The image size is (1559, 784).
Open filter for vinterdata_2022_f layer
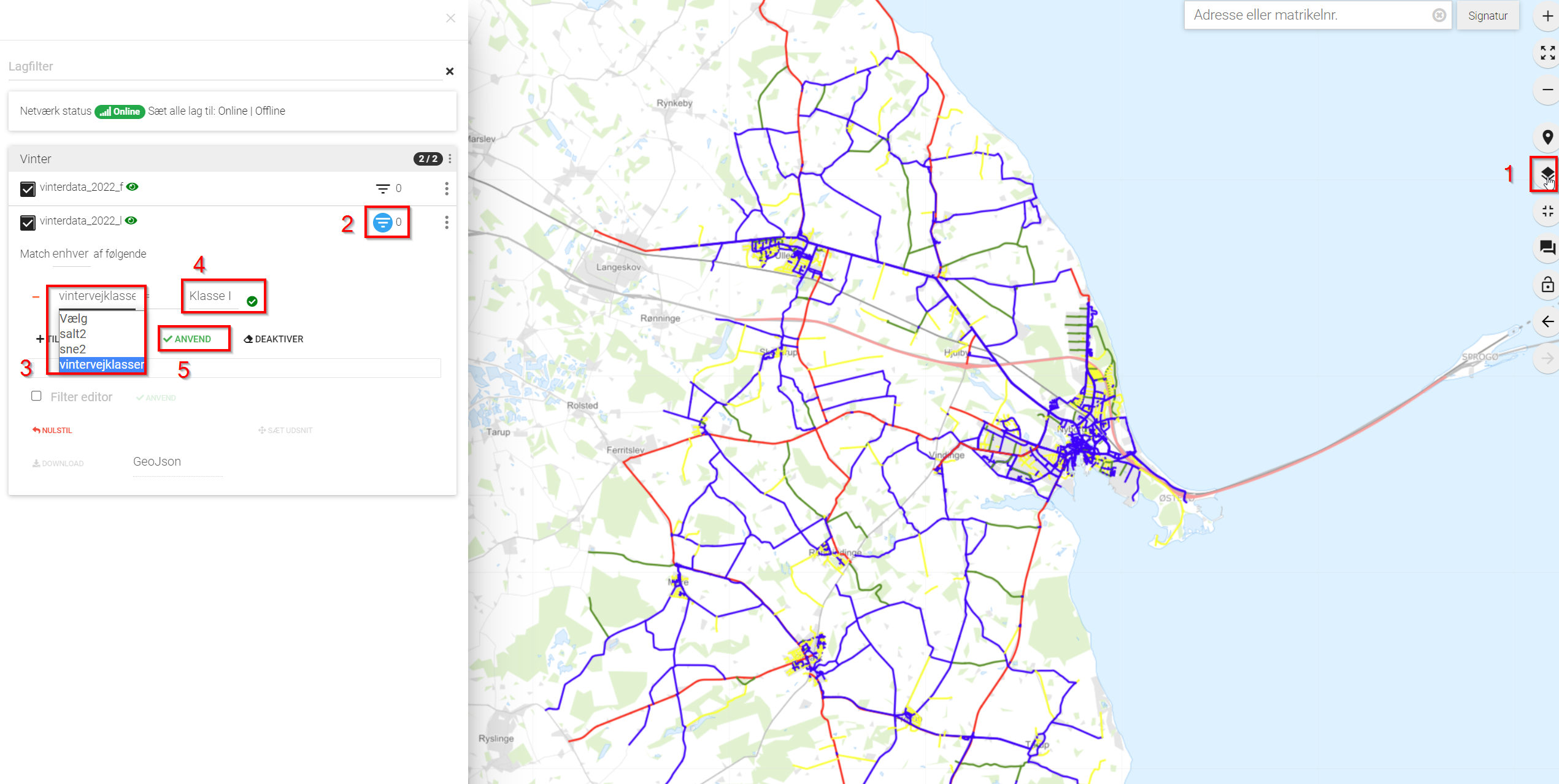(x=383, y=188)
